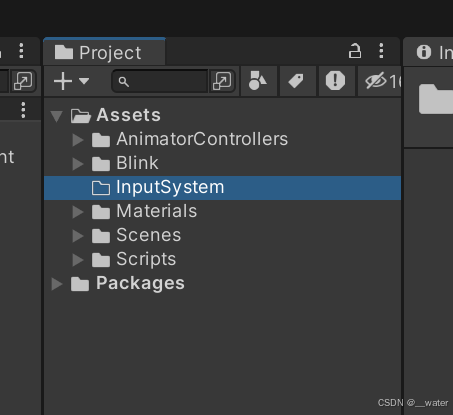Open the Project panel three-dot menu
This screenshot has height=415, width=453.
pos(381,51)
